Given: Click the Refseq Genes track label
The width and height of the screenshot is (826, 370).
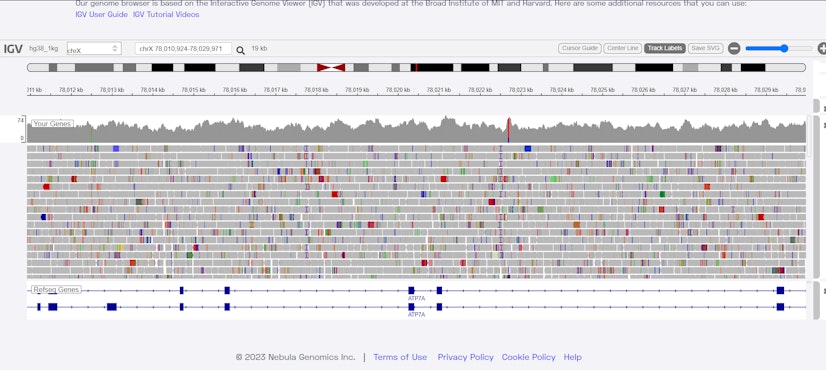Looking at the screenshot, I should pos(56,290).
